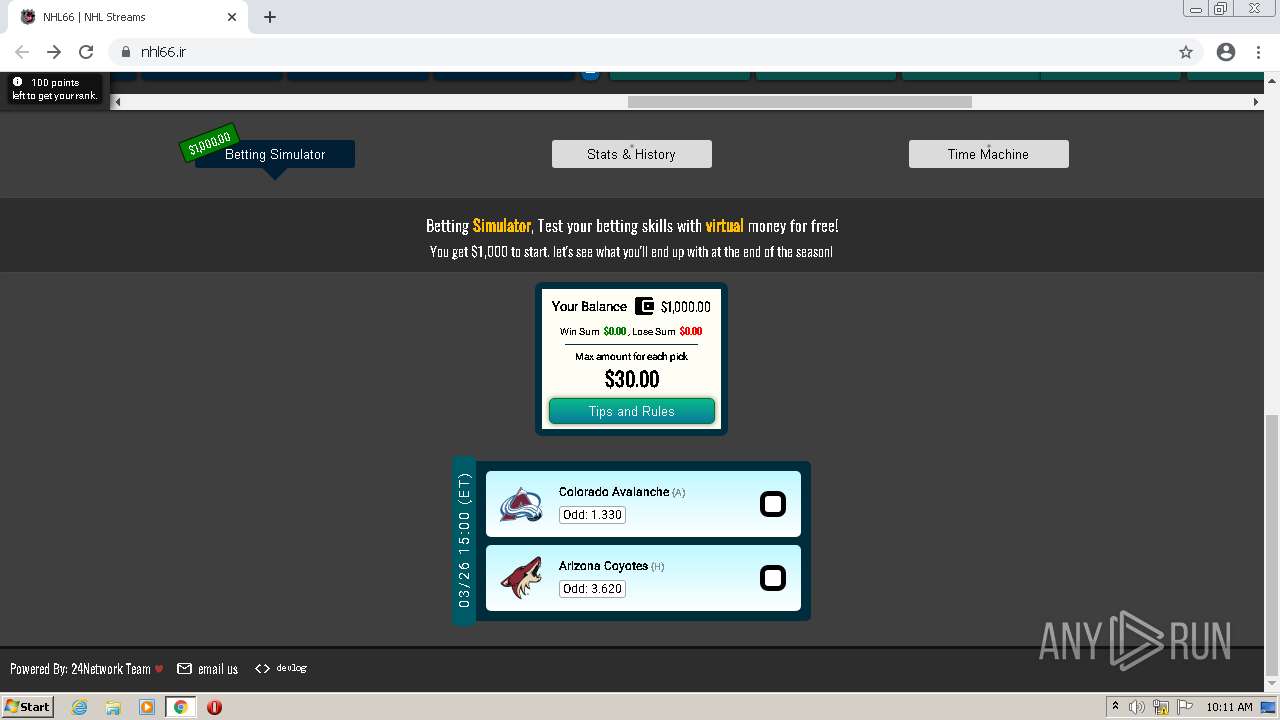Open the devlog link
This screenshot has width=1280, height=720.
click(292, 668)
